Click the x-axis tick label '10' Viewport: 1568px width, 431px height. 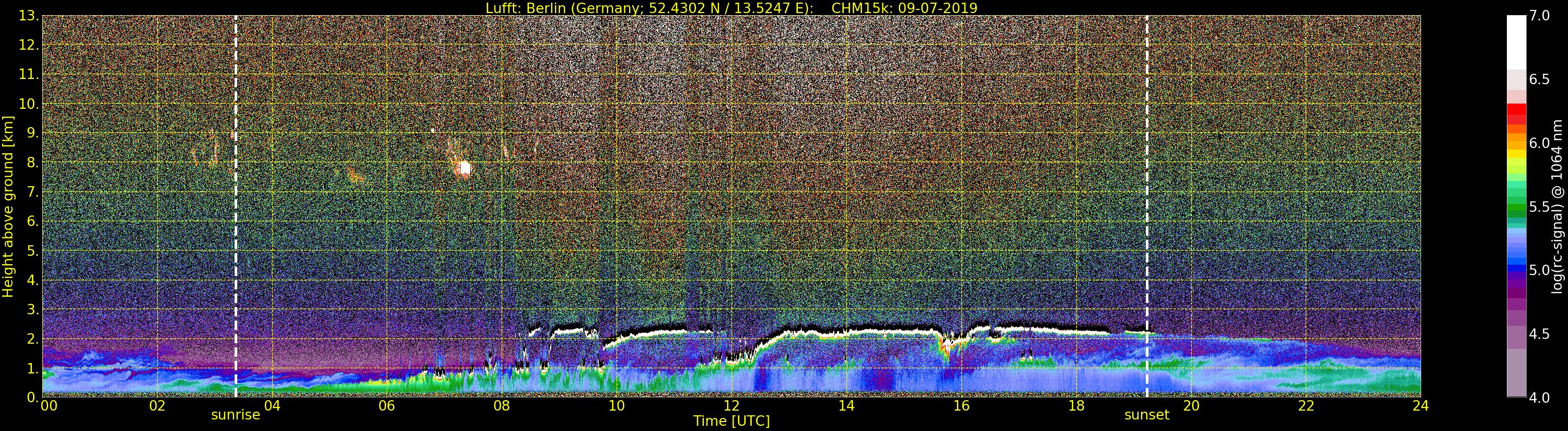click(x=617, y=406)
